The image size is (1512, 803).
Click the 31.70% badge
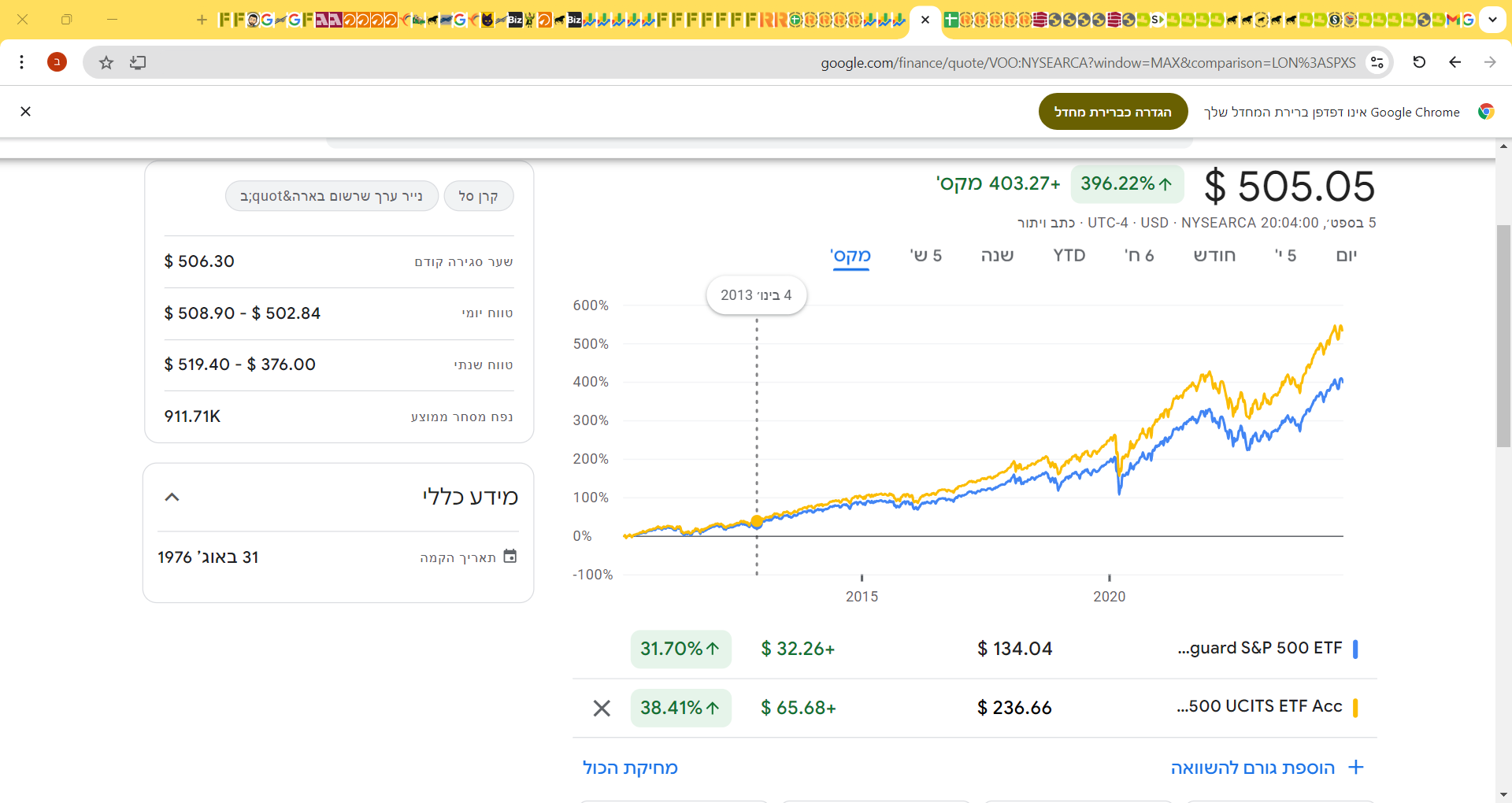tap(680, 649)
